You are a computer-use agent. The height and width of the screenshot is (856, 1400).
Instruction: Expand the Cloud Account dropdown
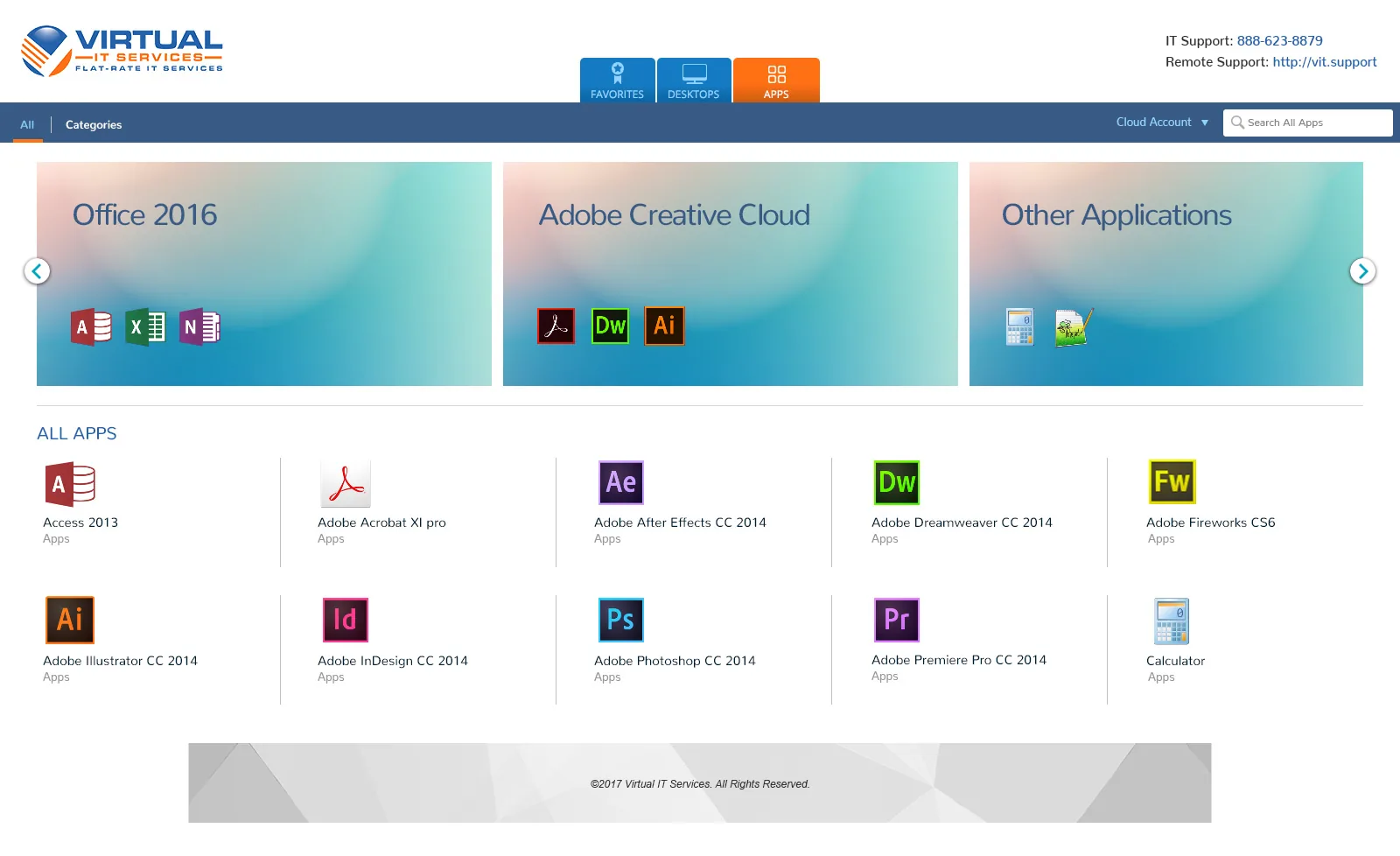coord(1163,123)
